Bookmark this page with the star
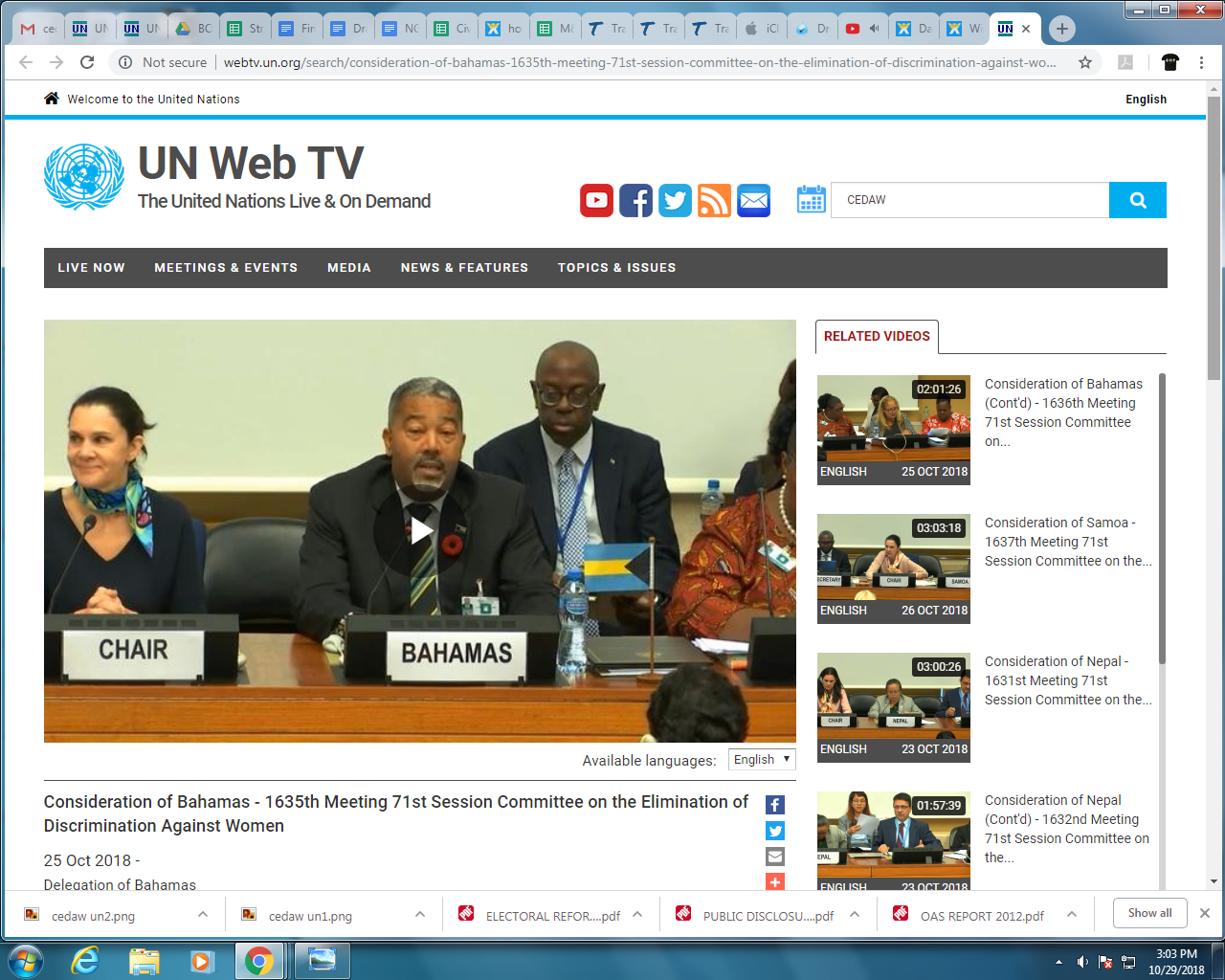 [x=1085, y=62]
